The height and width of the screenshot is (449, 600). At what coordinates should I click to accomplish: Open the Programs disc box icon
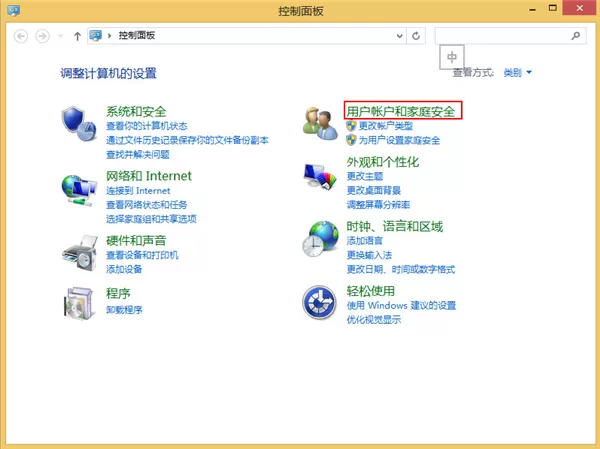[79, 303]
